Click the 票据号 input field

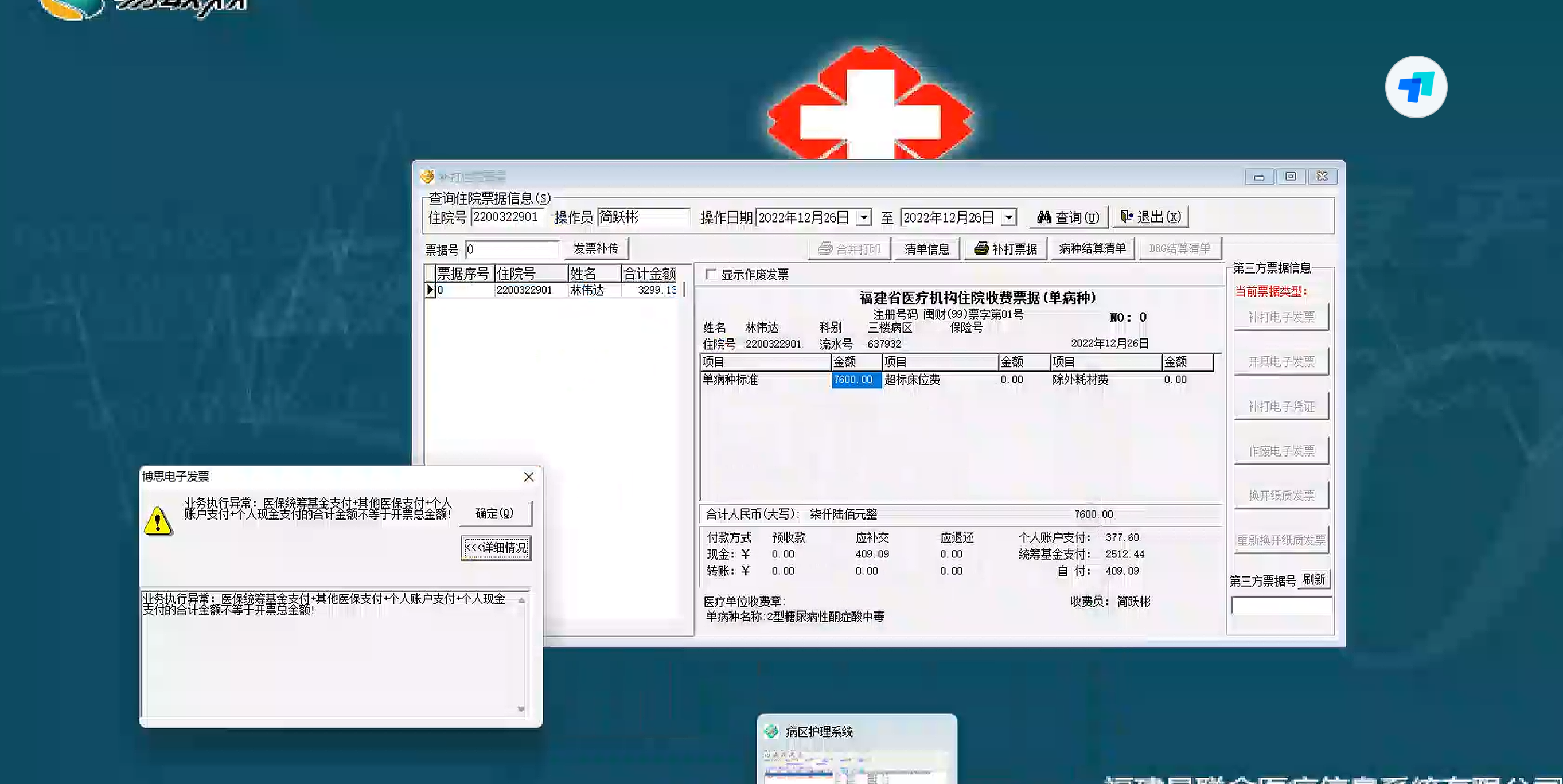512,249
